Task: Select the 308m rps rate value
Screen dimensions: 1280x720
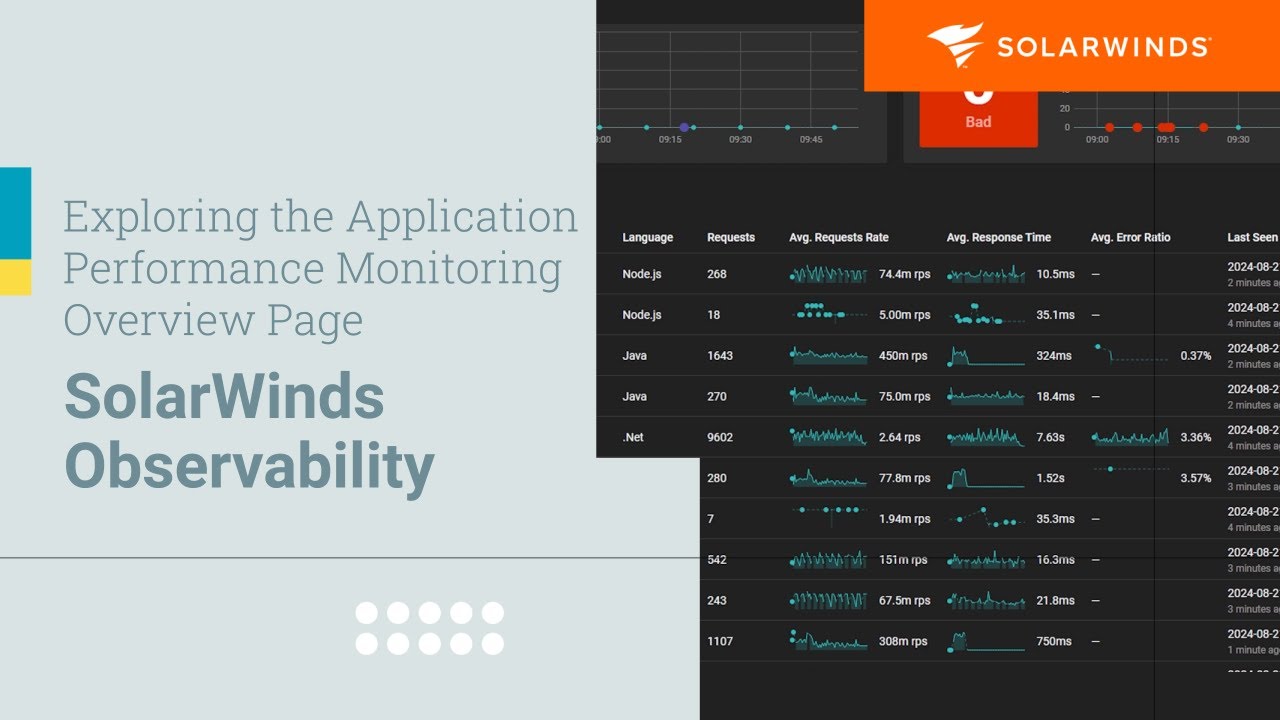Action: 903,642
